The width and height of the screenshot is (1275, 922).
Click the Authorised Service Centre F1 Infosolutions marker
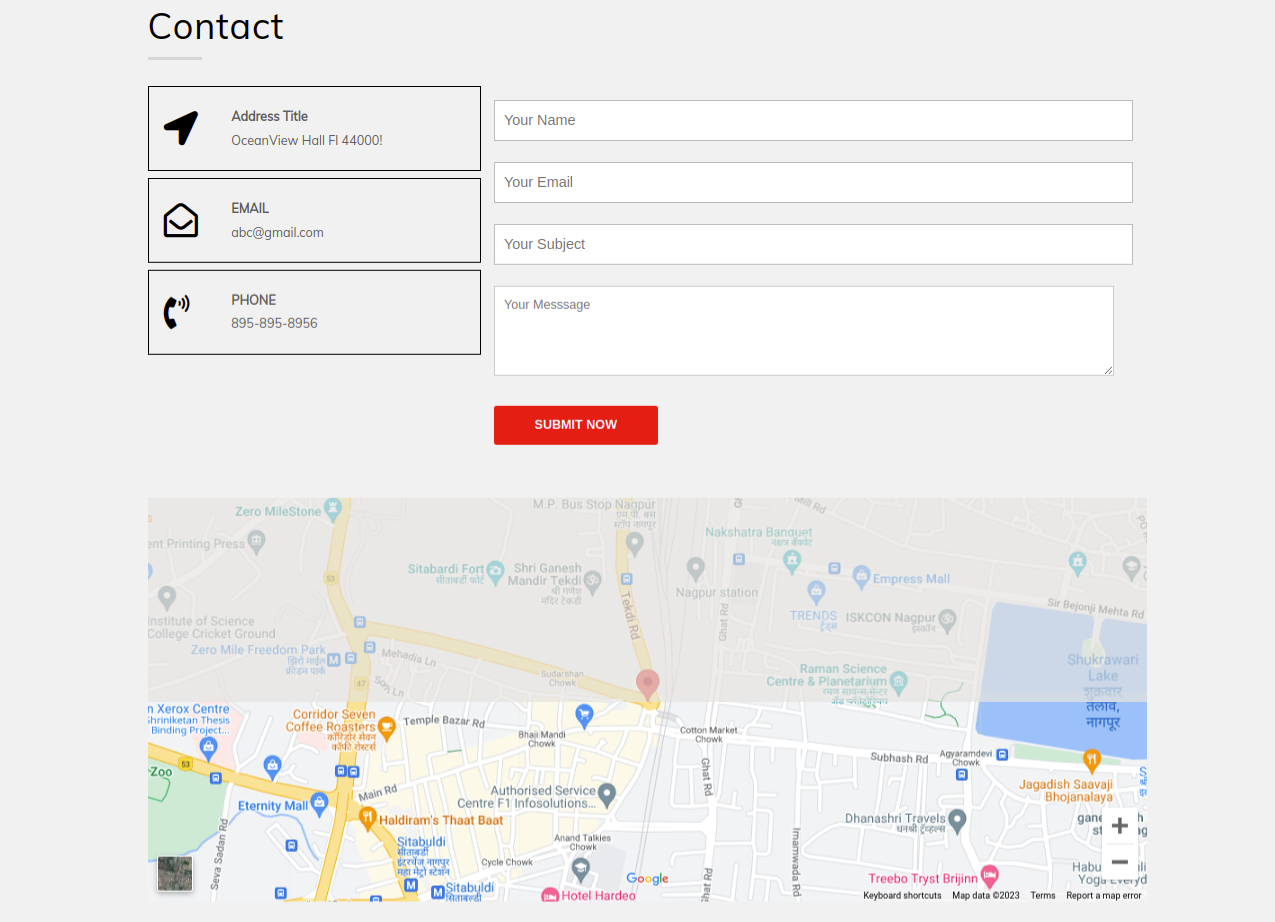tap(607, 795)
